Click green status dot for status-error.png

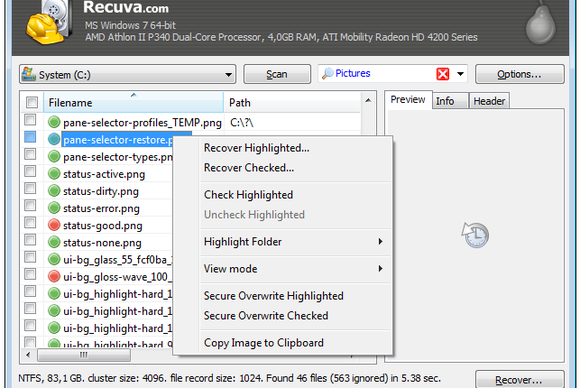click(x=54, y=208)
